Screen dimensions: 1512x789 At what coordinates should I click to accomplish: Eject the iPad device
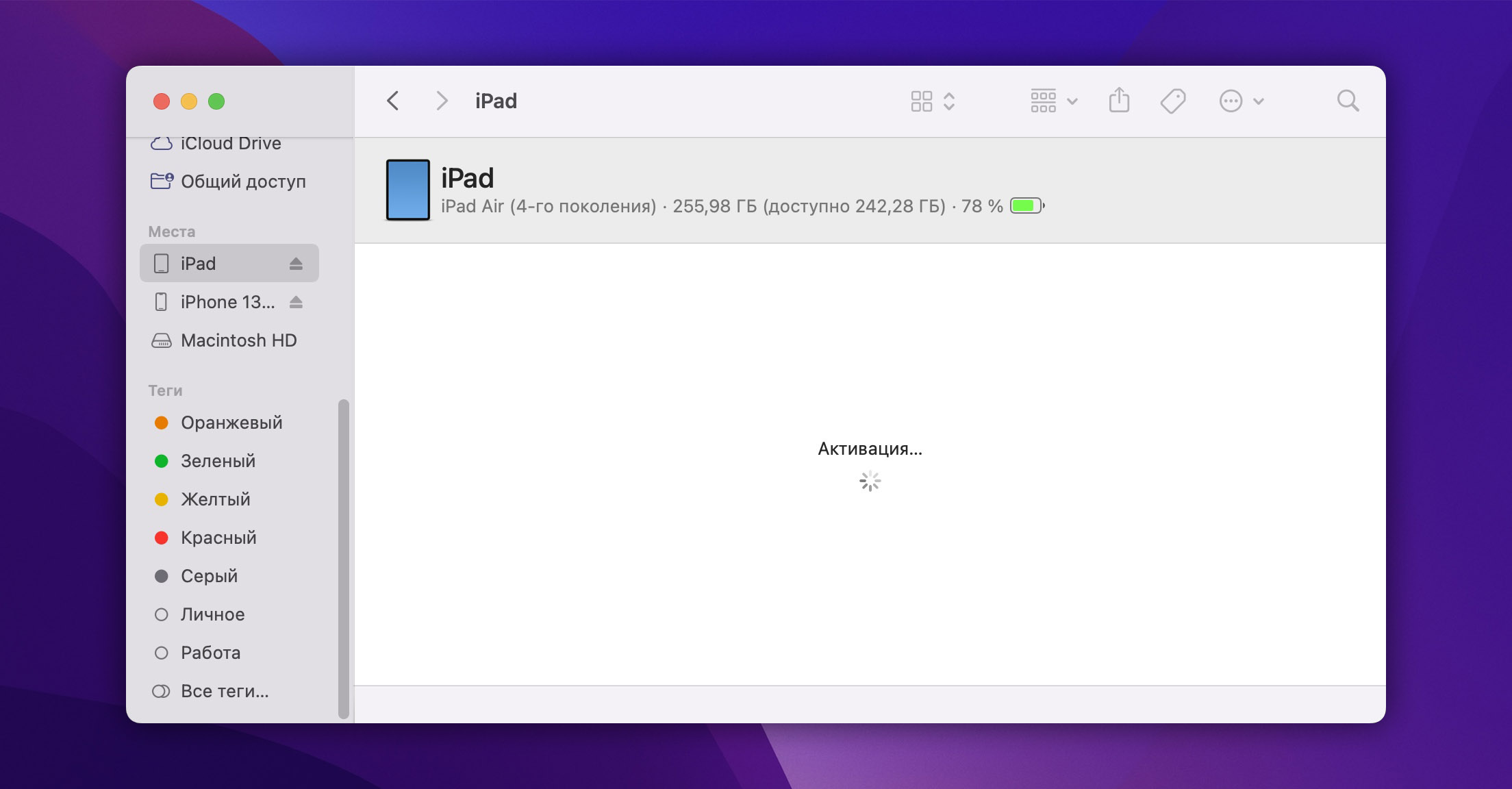click(x=296, y=264)
